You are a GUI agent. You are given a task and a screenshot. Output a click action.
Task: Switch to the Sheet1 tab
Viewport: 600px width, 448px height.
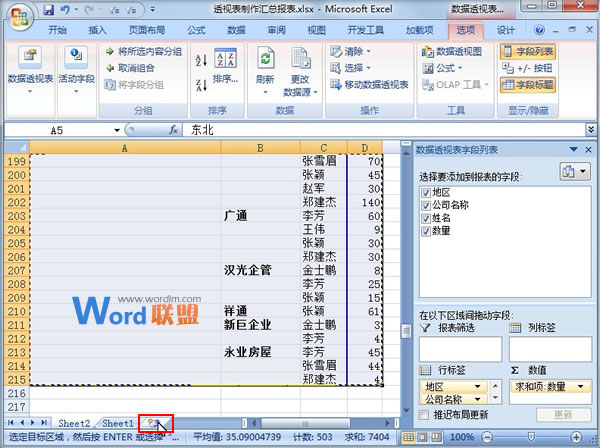point(118,423)
